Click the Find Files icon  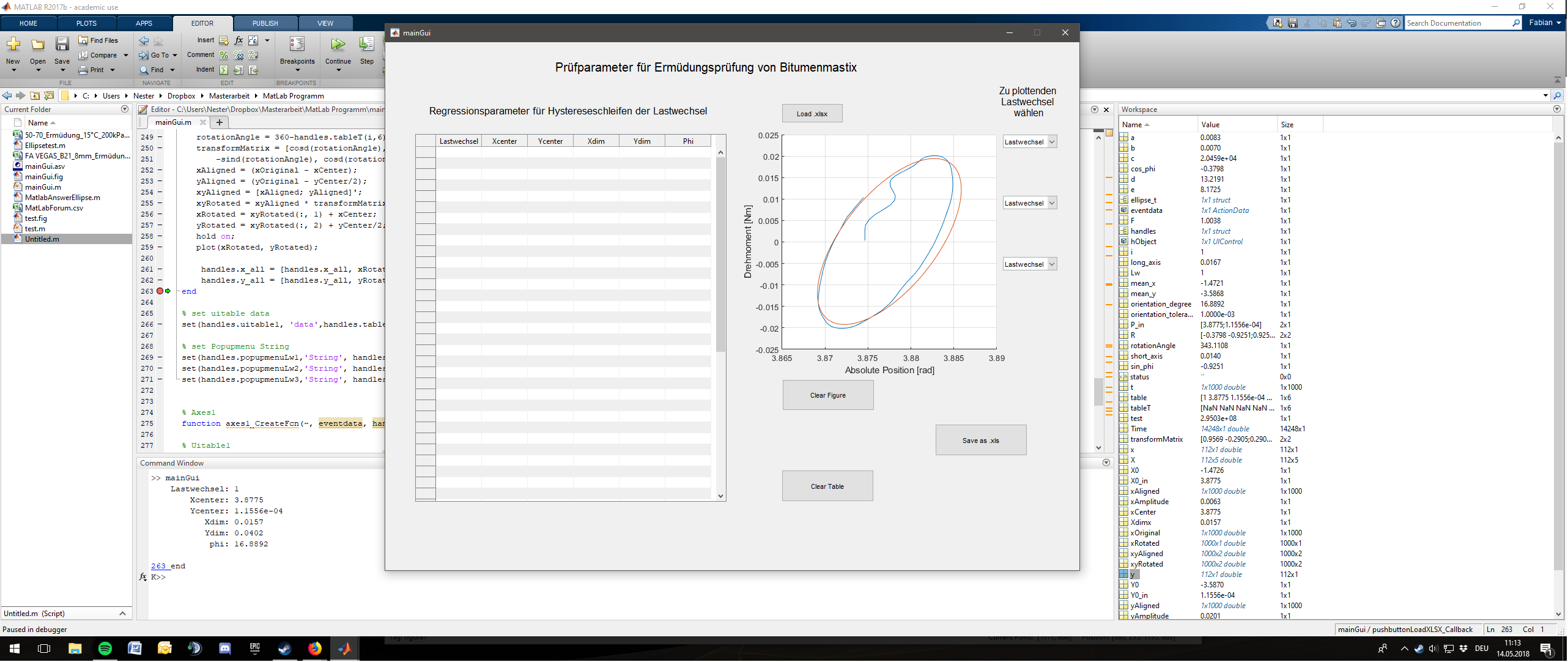[x=84, y=40]
